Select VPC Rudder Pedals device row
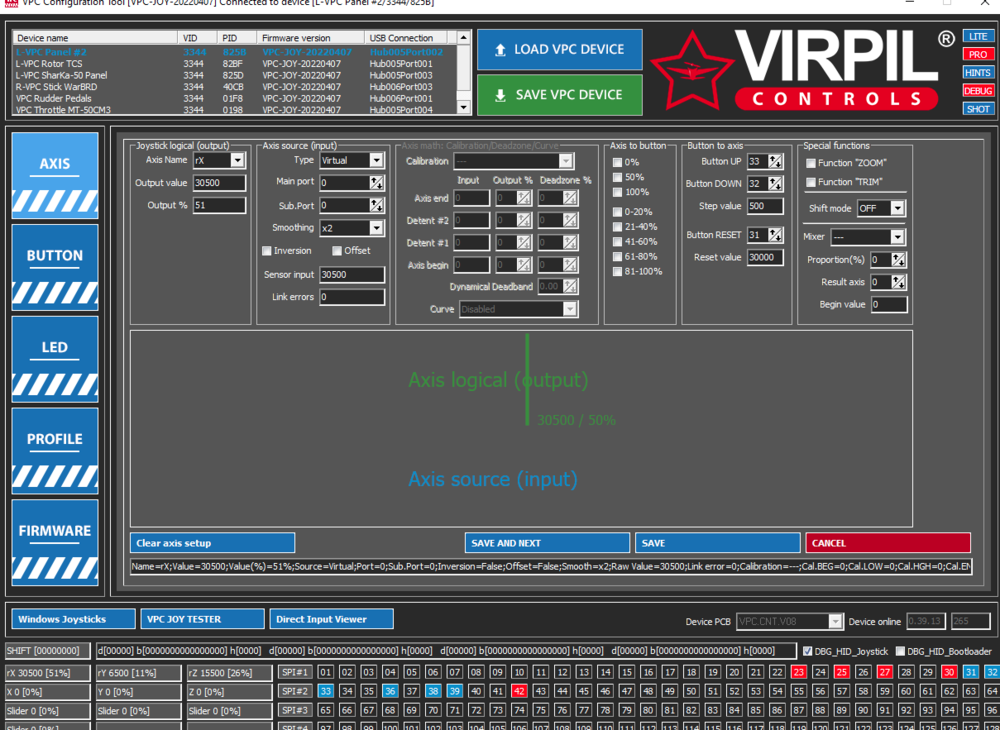Image resolution: width=1000 pixels, height=730 pixels. tap(235, 98)
